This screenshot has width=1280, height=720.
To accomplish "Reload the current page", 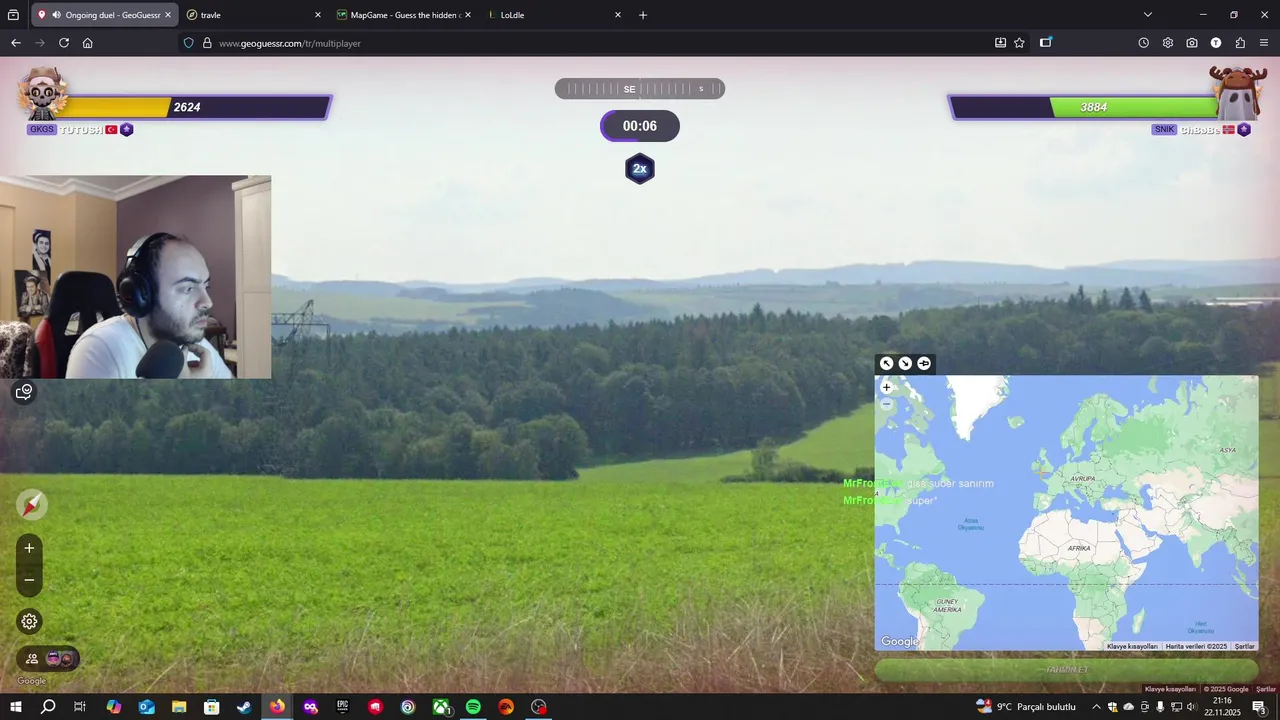I will click(x=64, y=43).
